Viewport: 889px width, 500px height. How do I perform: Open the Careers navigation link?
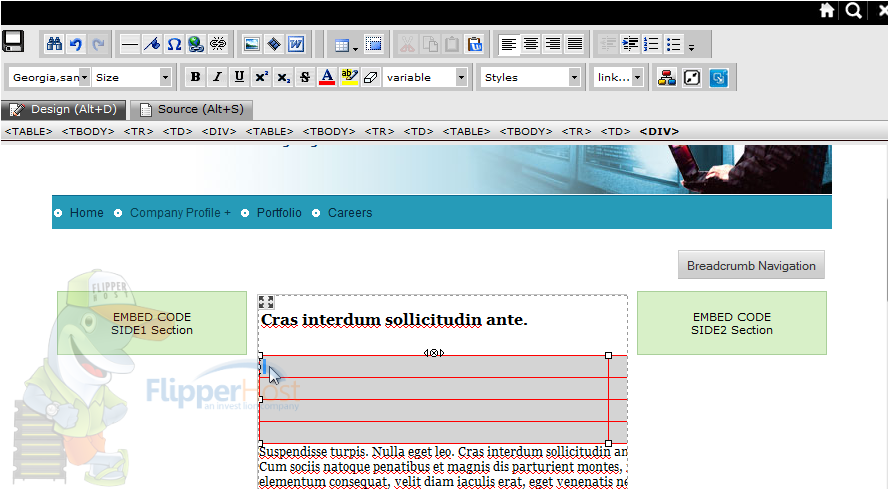coord(350,213)
